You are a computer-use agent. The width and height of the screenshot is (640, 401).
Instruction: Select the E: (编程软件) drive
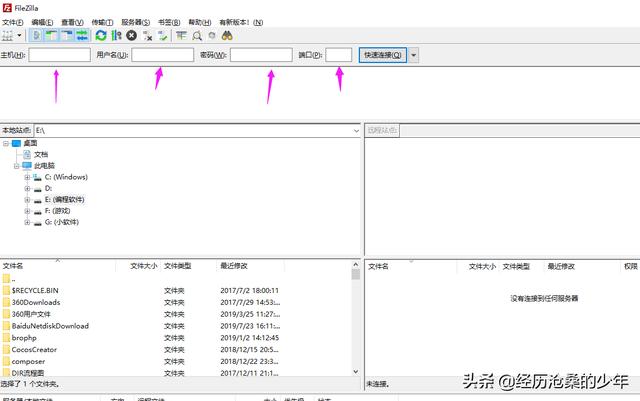pos(64,200)
